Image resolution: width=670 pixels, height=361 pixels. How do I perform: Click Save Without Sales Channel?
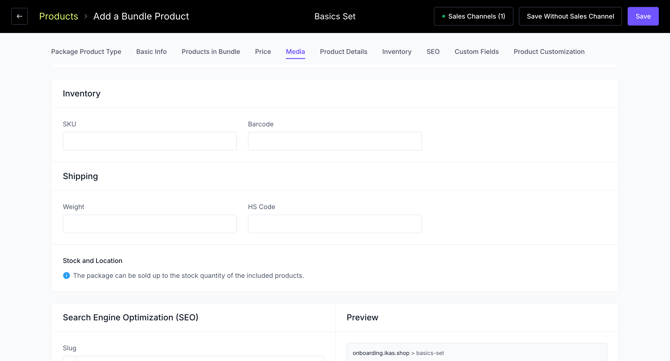(x=570, y=16)
